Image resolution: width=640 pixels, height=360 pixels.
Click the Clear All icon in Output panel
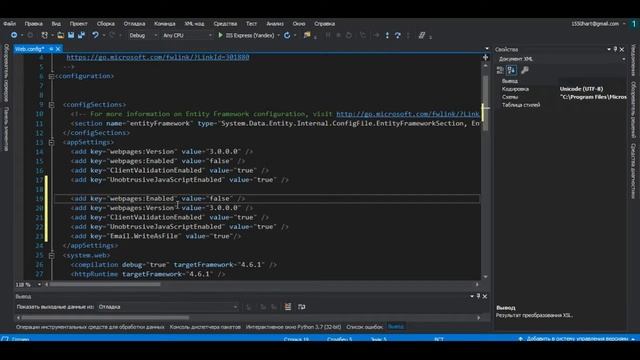(x=288, y=307)
